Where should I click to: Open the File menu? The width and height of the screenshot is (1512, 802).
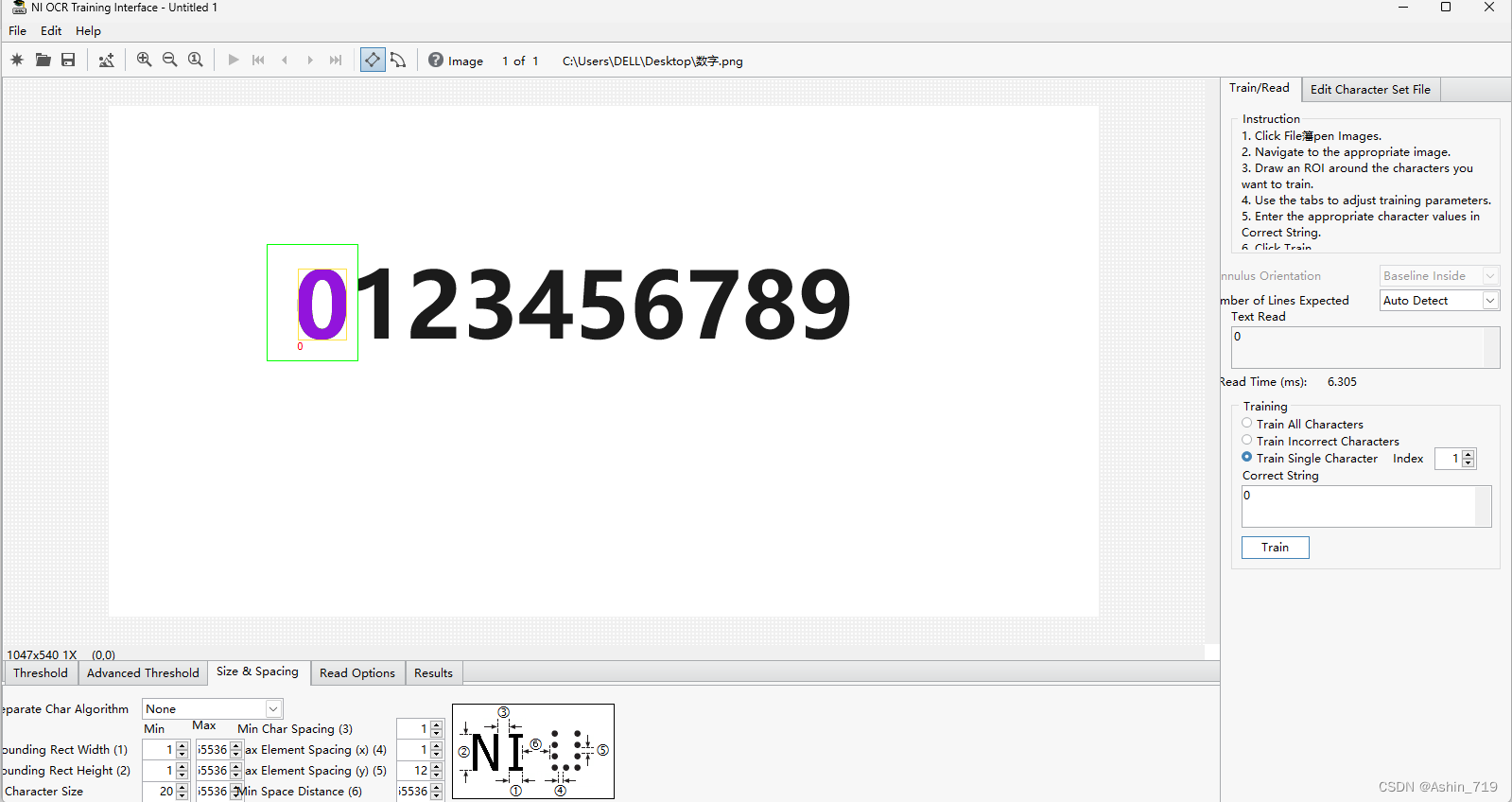click(18, 30)
